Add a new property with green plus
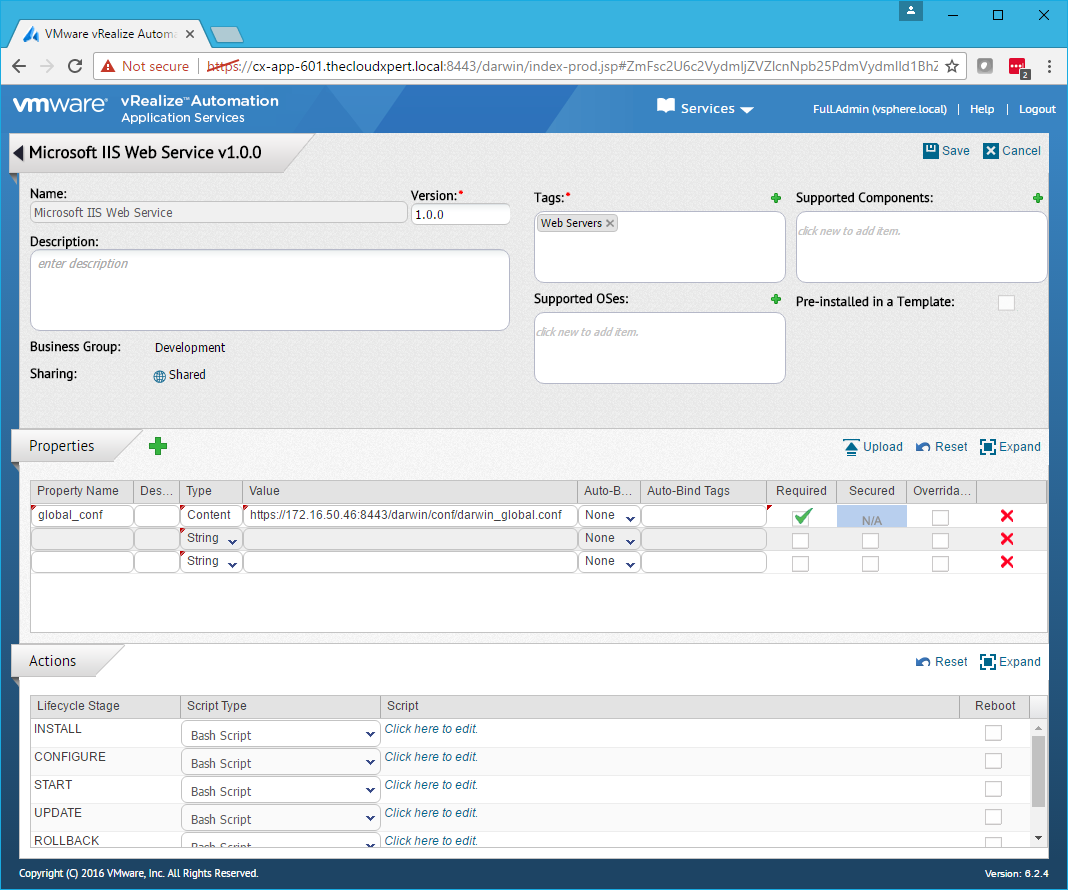The image size is (1068, 890). coord(158,446)
